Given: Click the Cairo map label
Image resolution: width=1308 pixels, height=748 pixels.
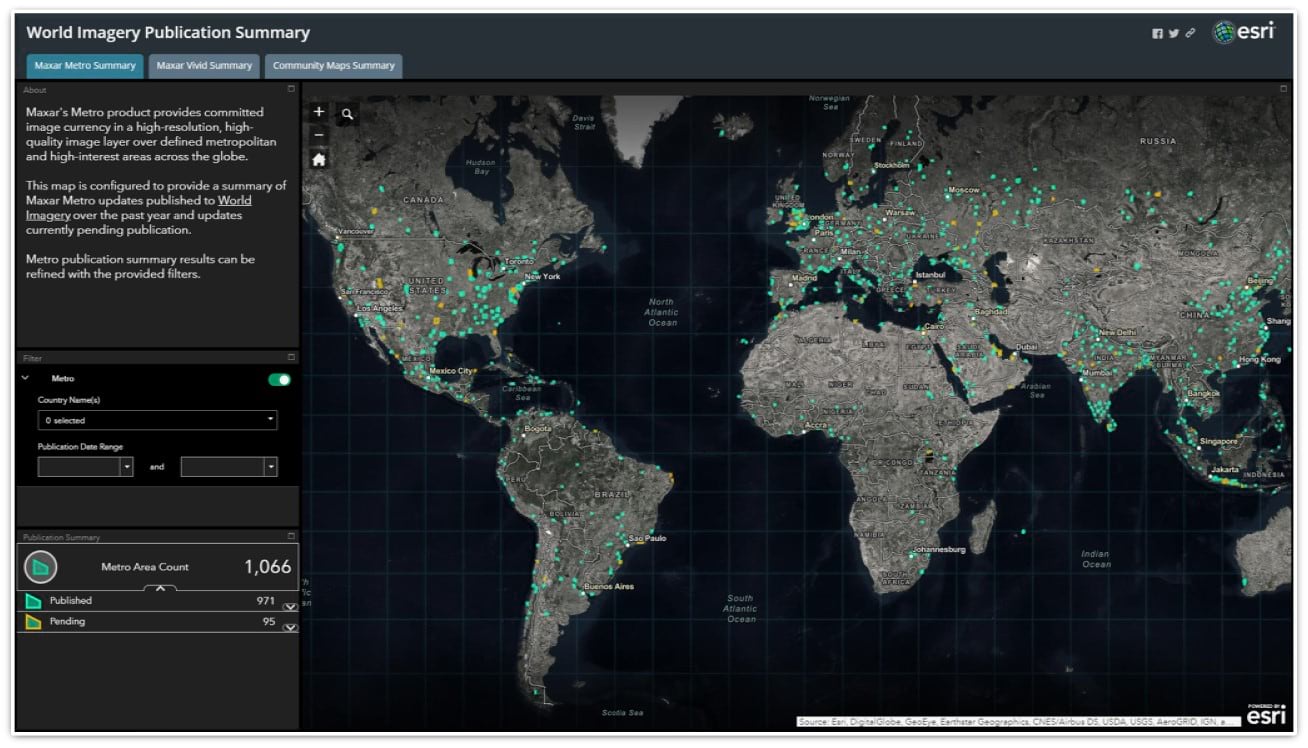Looking at the screenshot, I should [934, 326].
